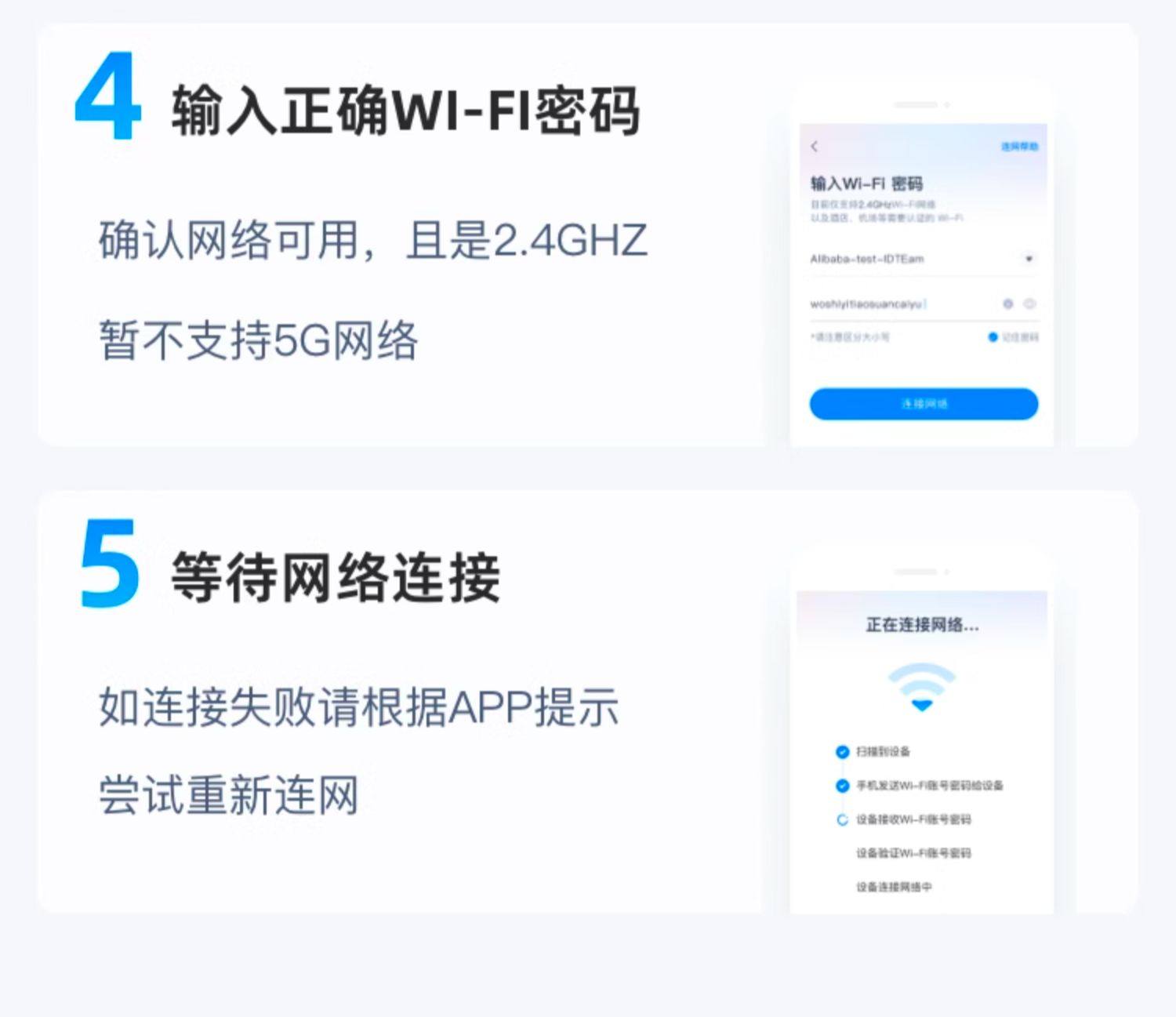Click the loading spinner beside 设备接收Wi-Fi账号密码
The height and width of the screenshot is (1017, 1176).
point(842,819)
